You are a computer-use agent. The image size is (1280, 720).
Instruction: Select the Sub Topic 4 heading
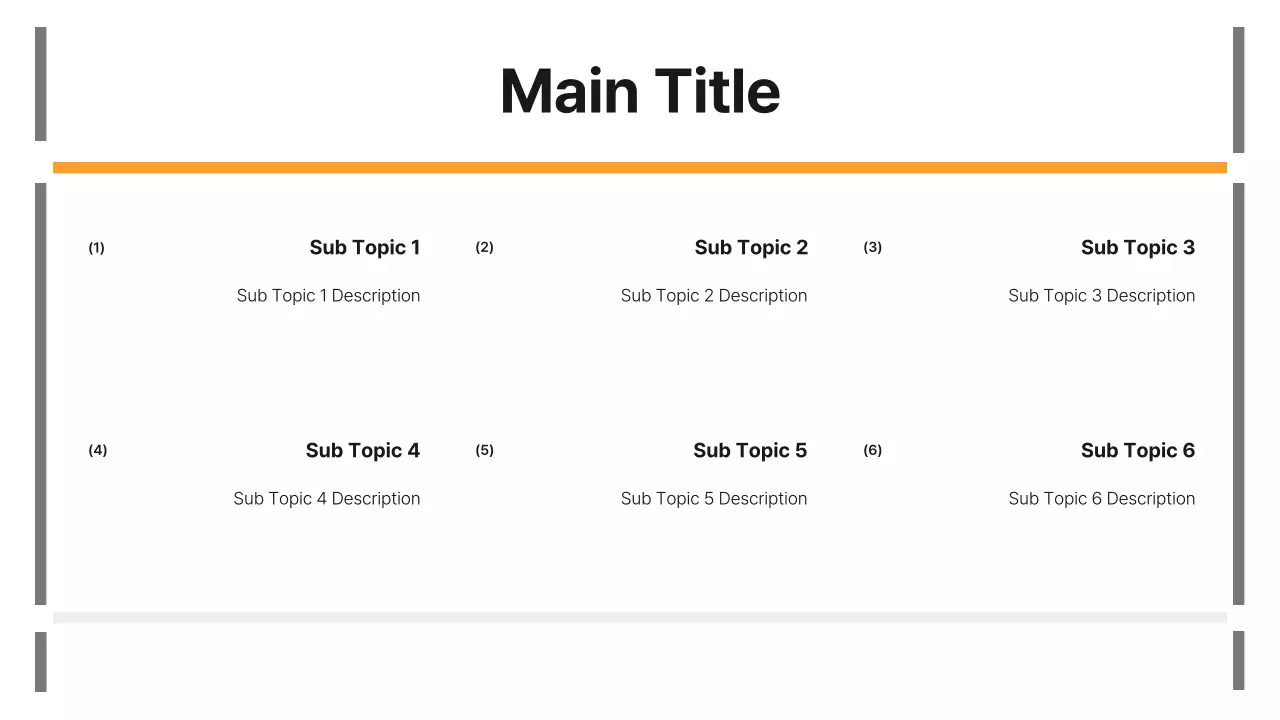click(x=363, y=450)
